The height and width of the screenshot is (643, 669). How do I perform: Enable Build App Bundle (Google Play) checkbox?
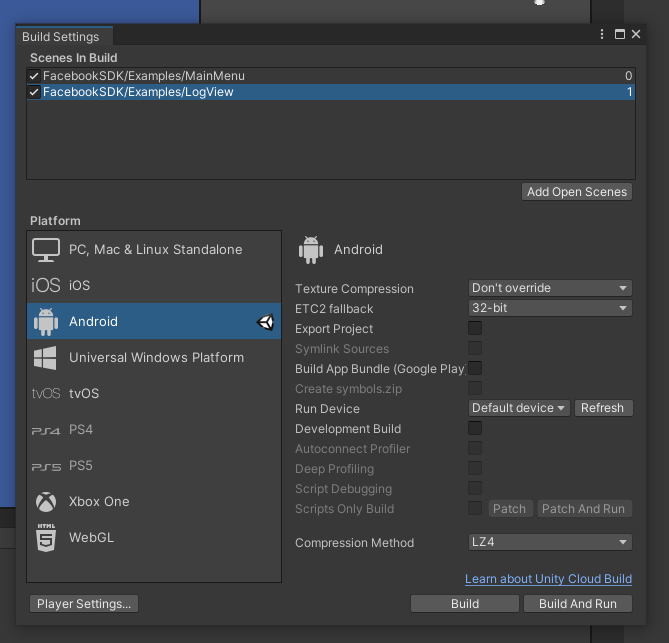click(x=475, y=368)
